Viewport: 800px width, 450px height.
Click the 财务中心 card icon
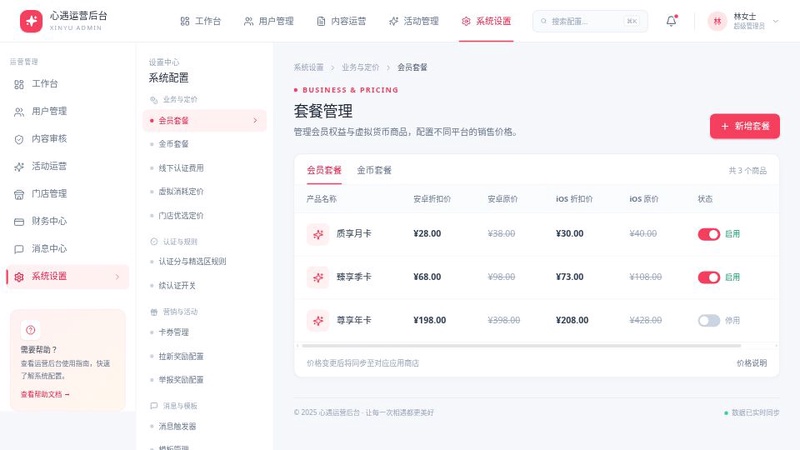click(x=19, y=222)
